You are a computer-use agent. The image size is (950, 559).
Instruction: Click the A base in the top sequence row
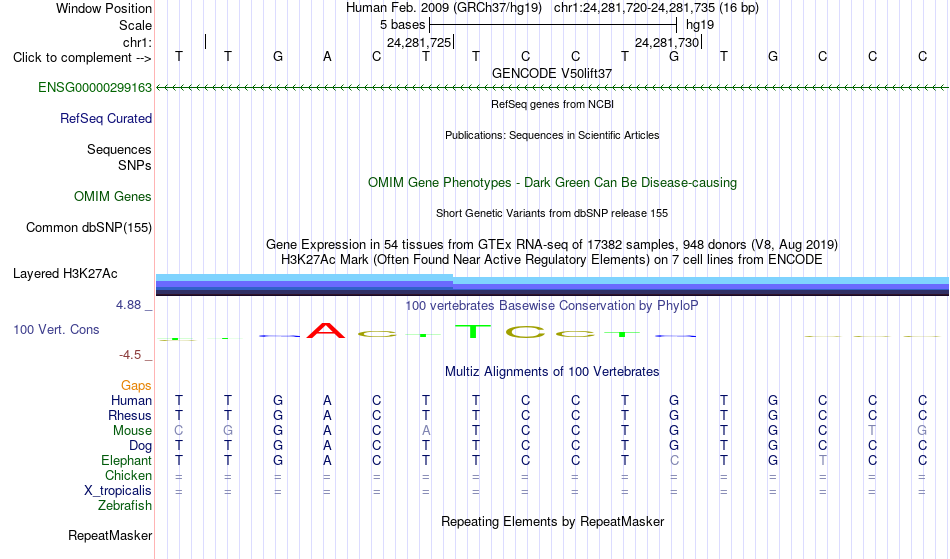pyautogui.click(x=327, y=56)
